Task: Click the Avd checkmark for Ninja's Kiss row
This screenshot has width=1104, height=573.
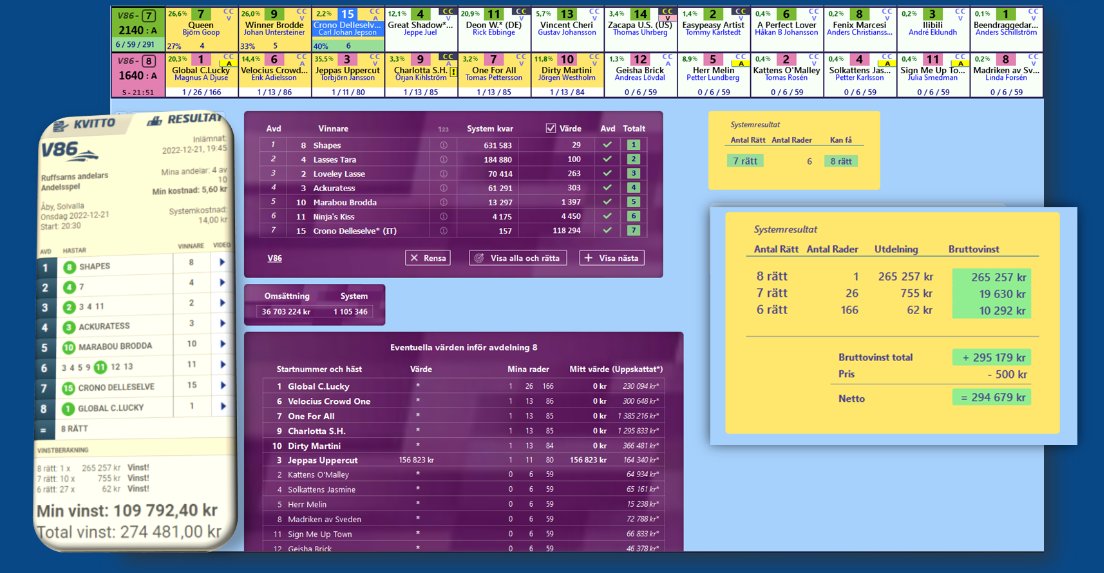Action: 607,216
